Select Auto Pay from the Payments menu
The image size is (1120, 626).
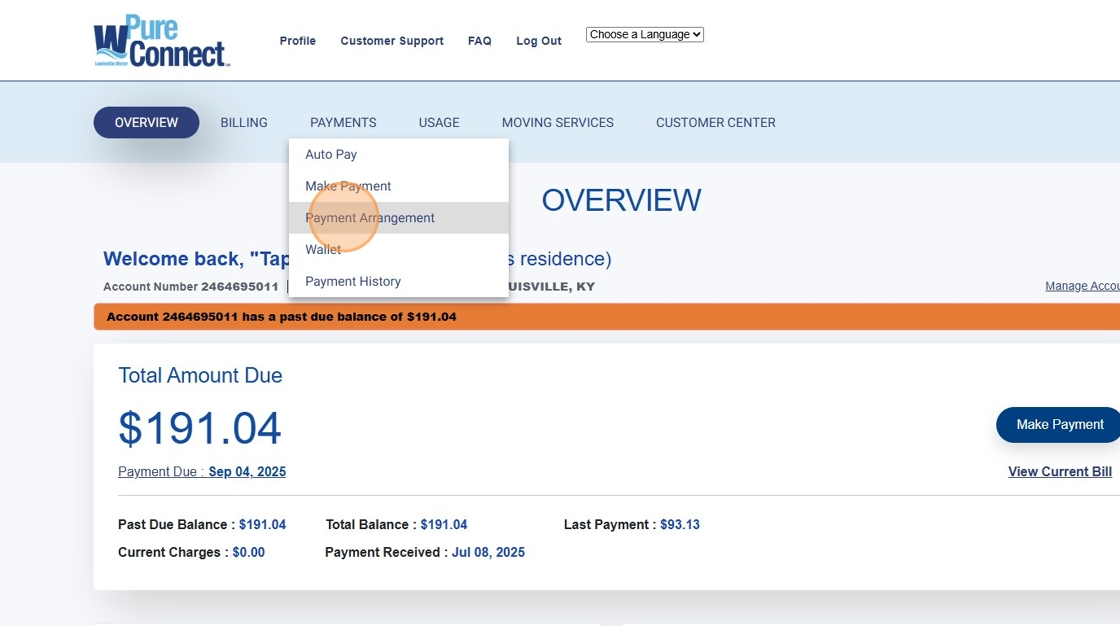point(331,154)
